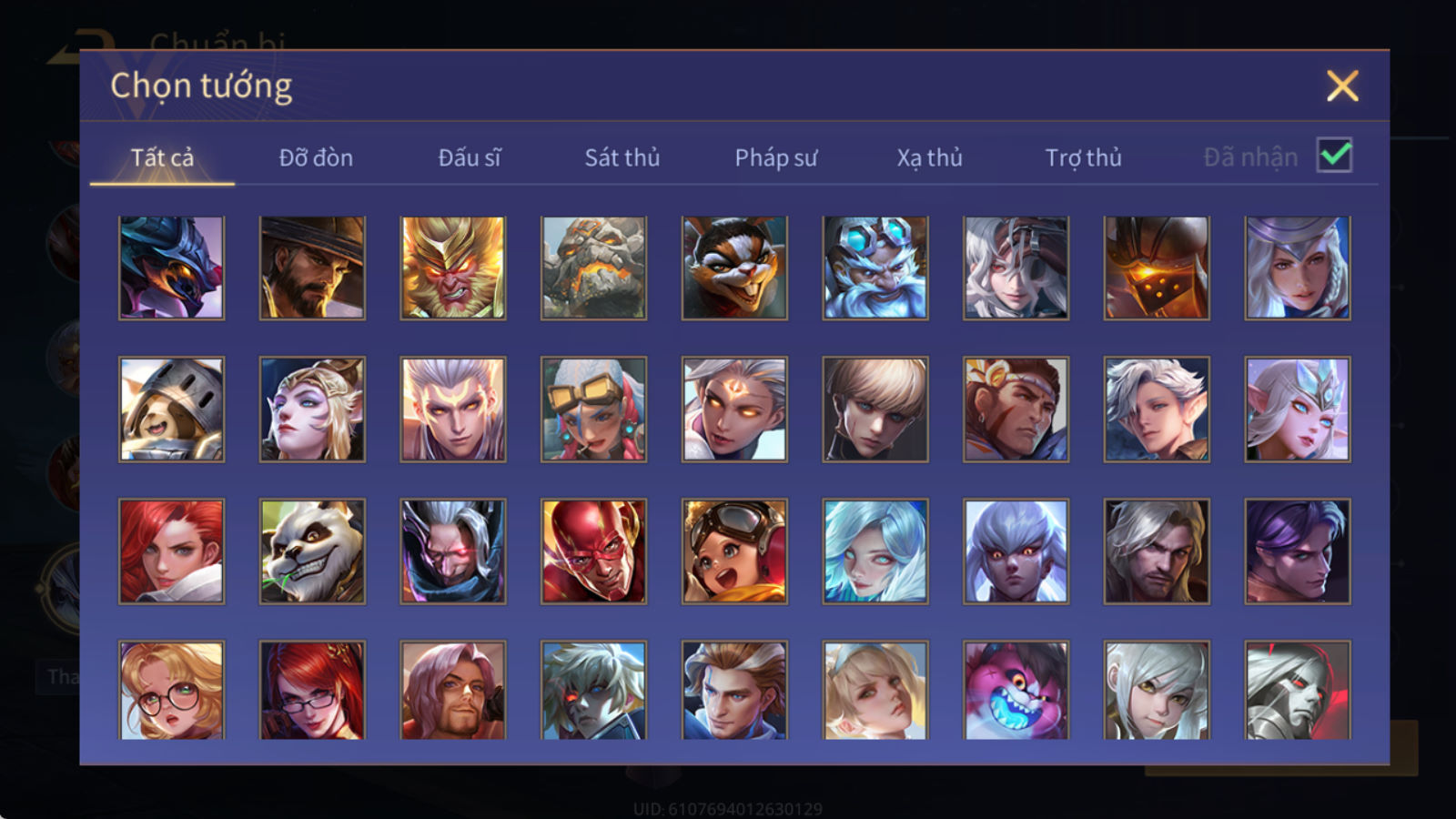Switch to the Đỡ đòn tab
This screenshot has height=819, width=1456.
(316, 157)
